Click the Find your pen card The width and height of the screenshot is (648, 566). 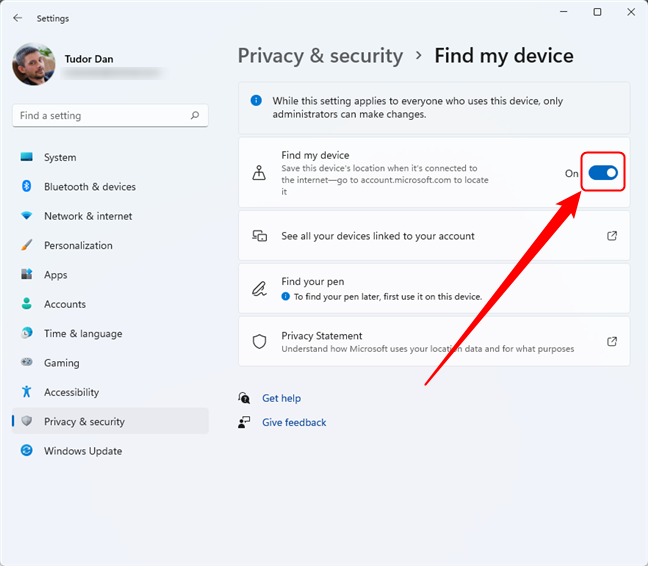434,289
